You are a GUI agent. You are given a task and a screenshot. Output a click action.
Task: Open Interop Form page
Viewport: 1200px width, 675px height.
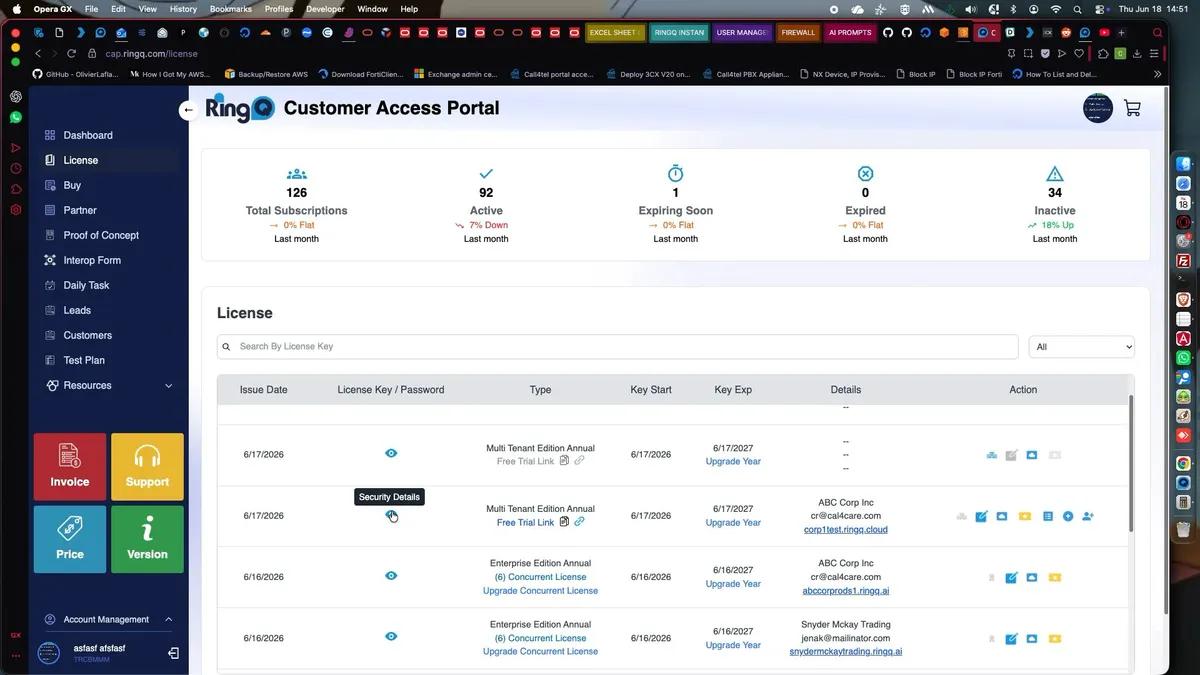pos(92,260)
